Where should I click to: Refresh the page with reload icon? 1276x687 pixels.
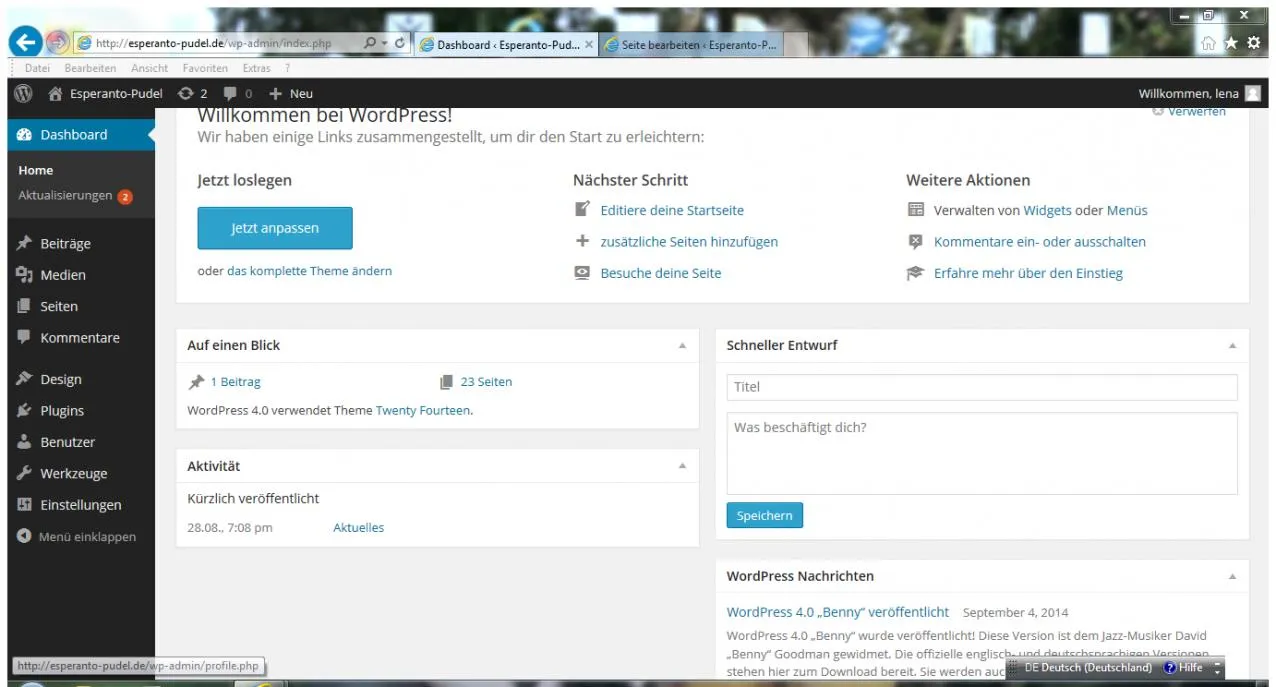click(x=400, y=44)
